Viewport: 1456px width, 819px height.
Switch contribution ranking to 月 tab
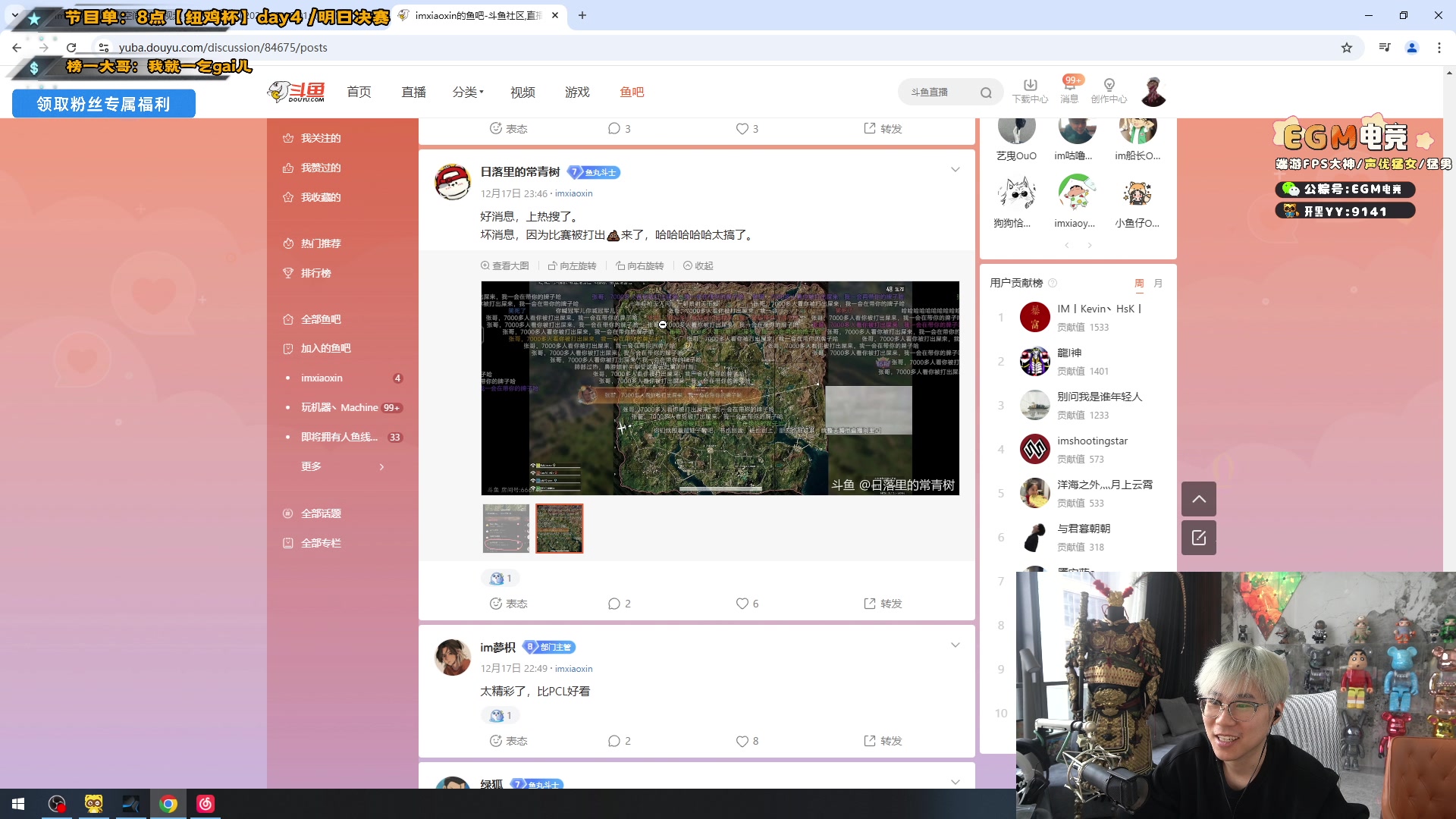tap(1158, 282)
